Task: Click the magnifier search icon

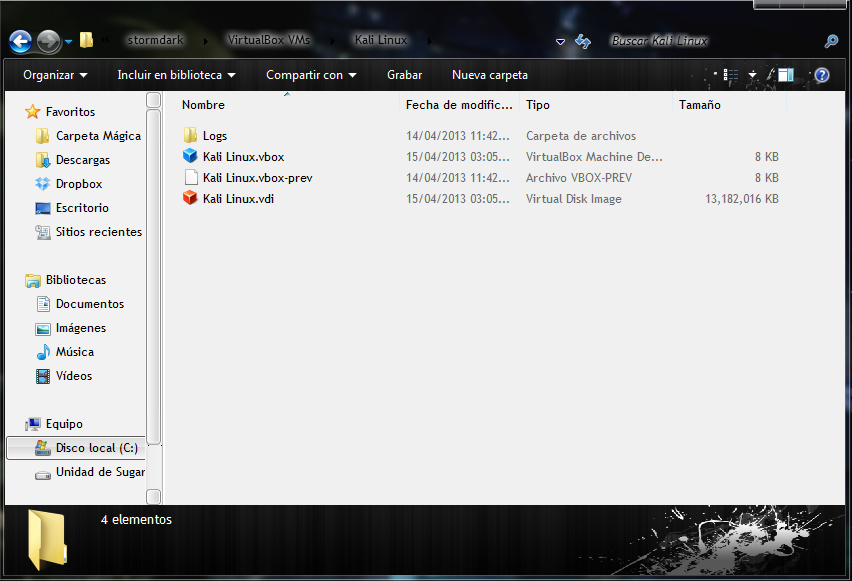Action: (x=831, y=41)
